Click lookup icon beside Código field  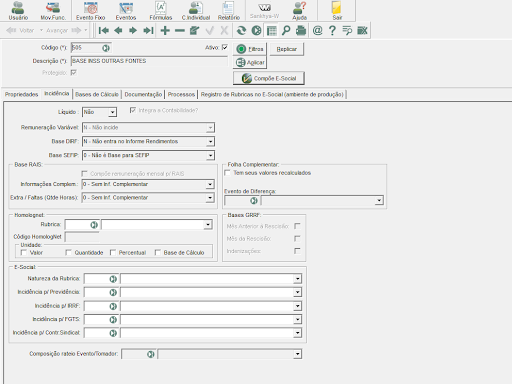[x=106, y=48]
